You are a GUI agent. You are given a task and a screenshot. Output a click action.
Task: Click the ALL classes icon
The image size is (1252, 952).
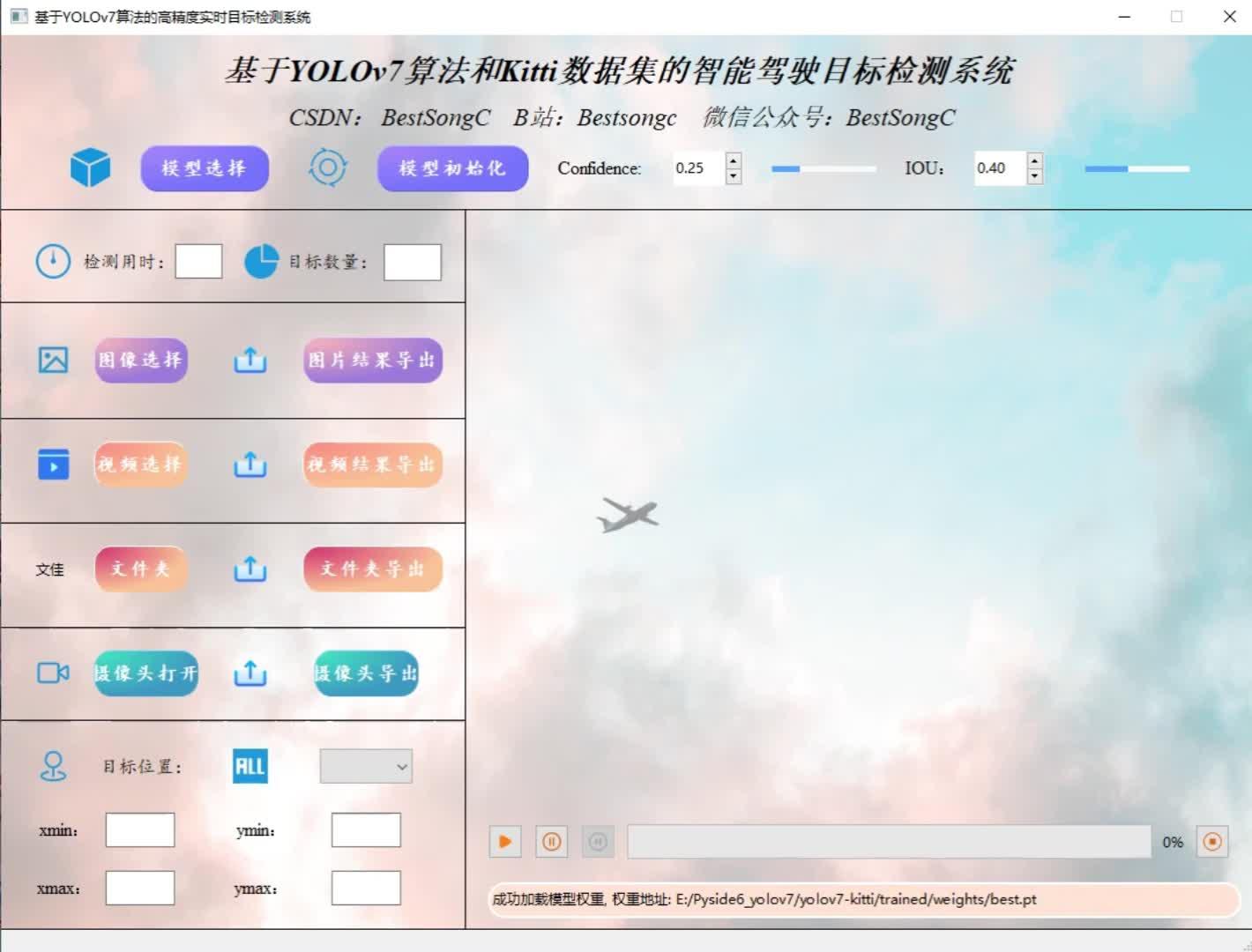[x=250, y=766]
